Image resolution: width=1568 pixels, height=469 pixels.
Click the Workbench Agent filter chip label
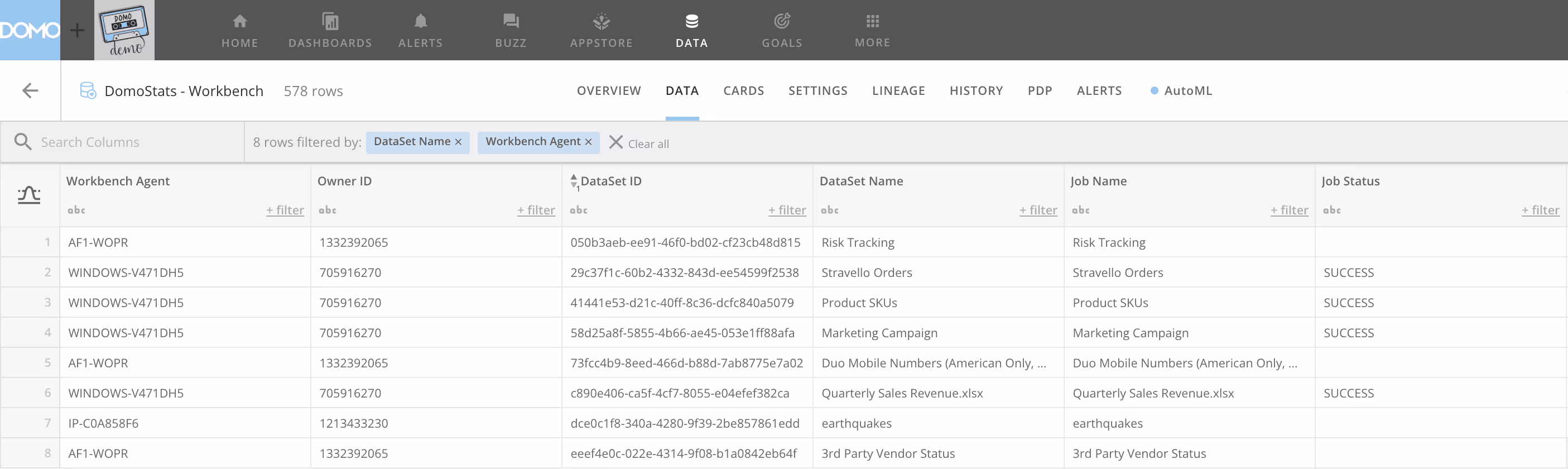533,141
